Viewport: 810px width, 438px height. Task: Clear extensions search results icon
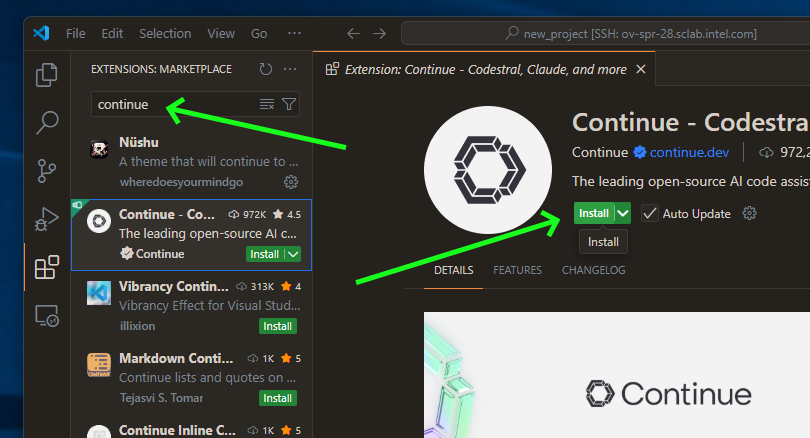(267, 104)
